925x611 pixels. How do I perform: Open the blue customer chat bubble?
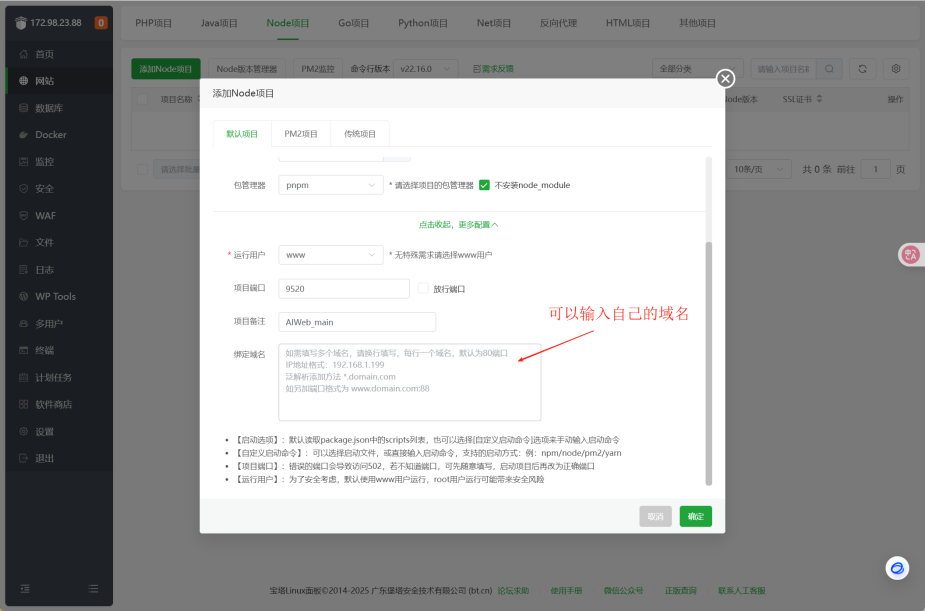click(897, 569)
